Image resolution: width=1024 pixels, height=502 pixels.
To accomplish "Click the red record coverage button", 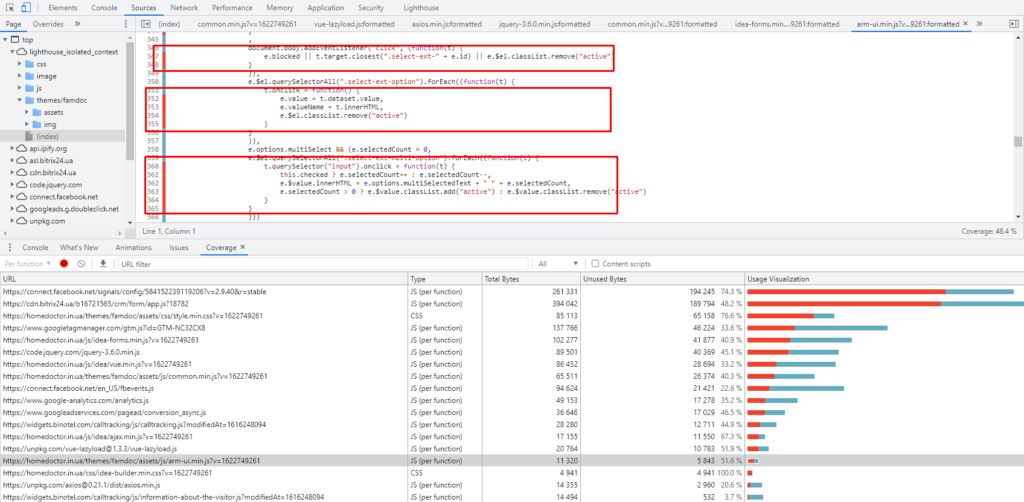I will [64, 264].
